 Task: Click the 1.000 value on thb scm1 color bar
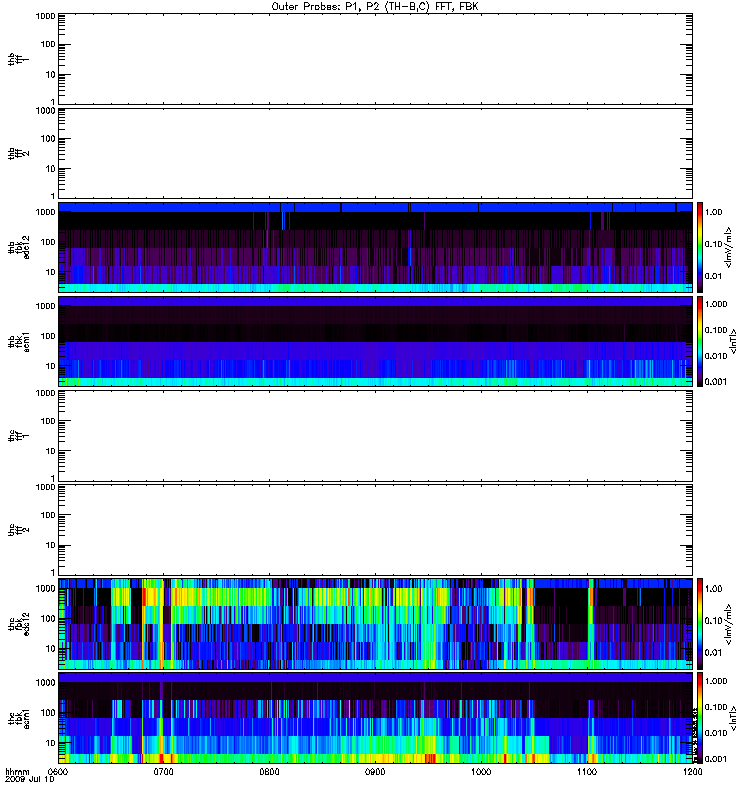click(x=716, y=304)
